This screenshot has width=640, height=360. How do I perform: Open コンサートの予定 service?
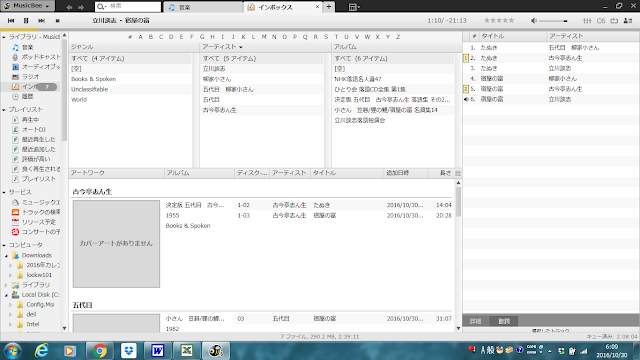[36, 232]
